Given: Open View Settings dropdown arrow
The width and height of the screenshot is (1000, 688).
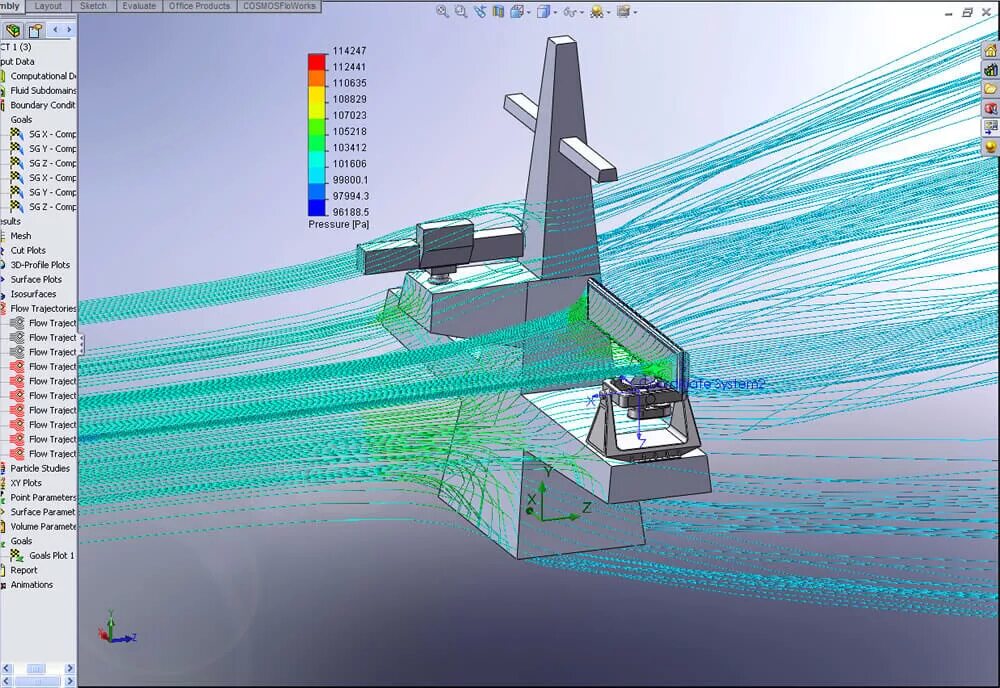Looking at the screenshot, I should 635,12.
